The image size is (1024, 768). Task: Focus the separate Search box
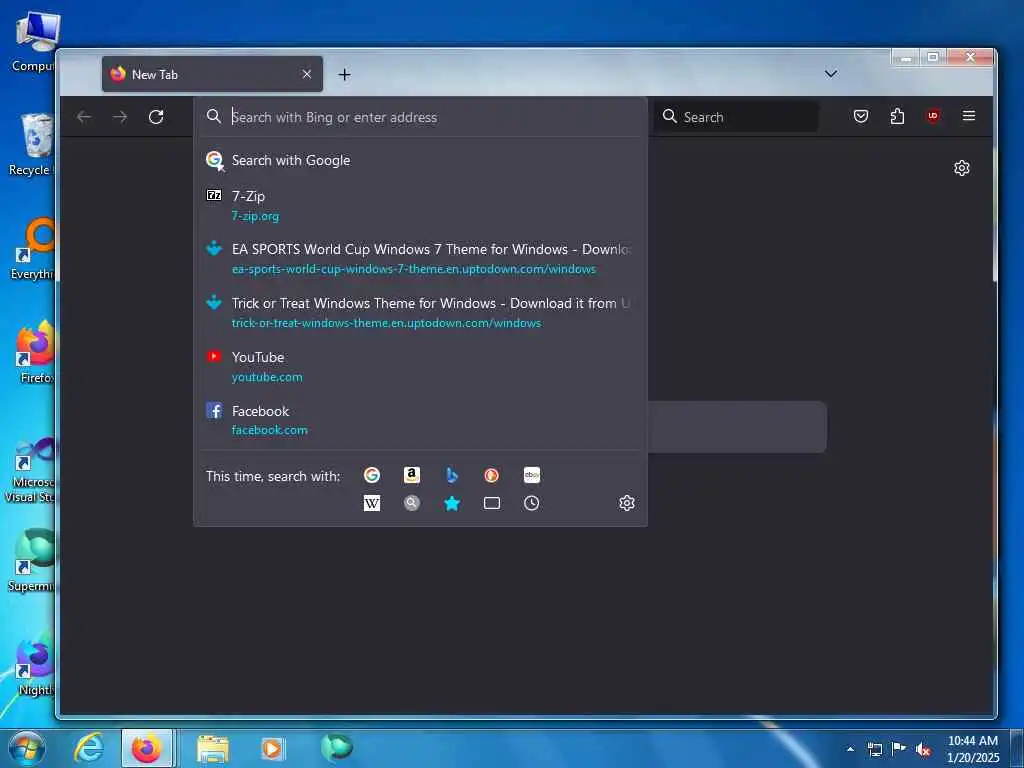[736, 117]
